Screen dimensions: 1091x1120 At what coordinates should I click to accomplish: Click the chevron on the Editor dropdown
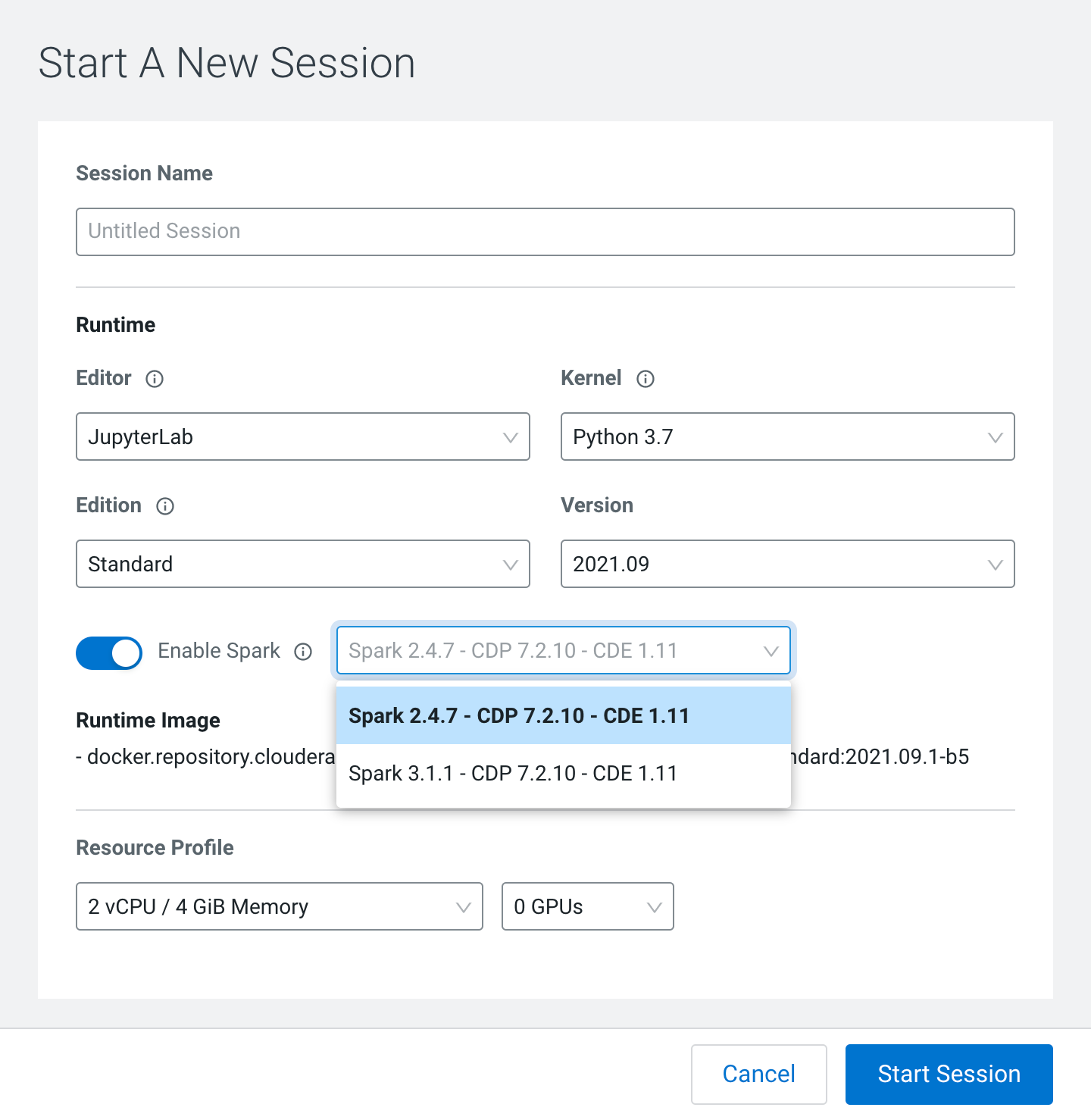click(x=511, y=436)
